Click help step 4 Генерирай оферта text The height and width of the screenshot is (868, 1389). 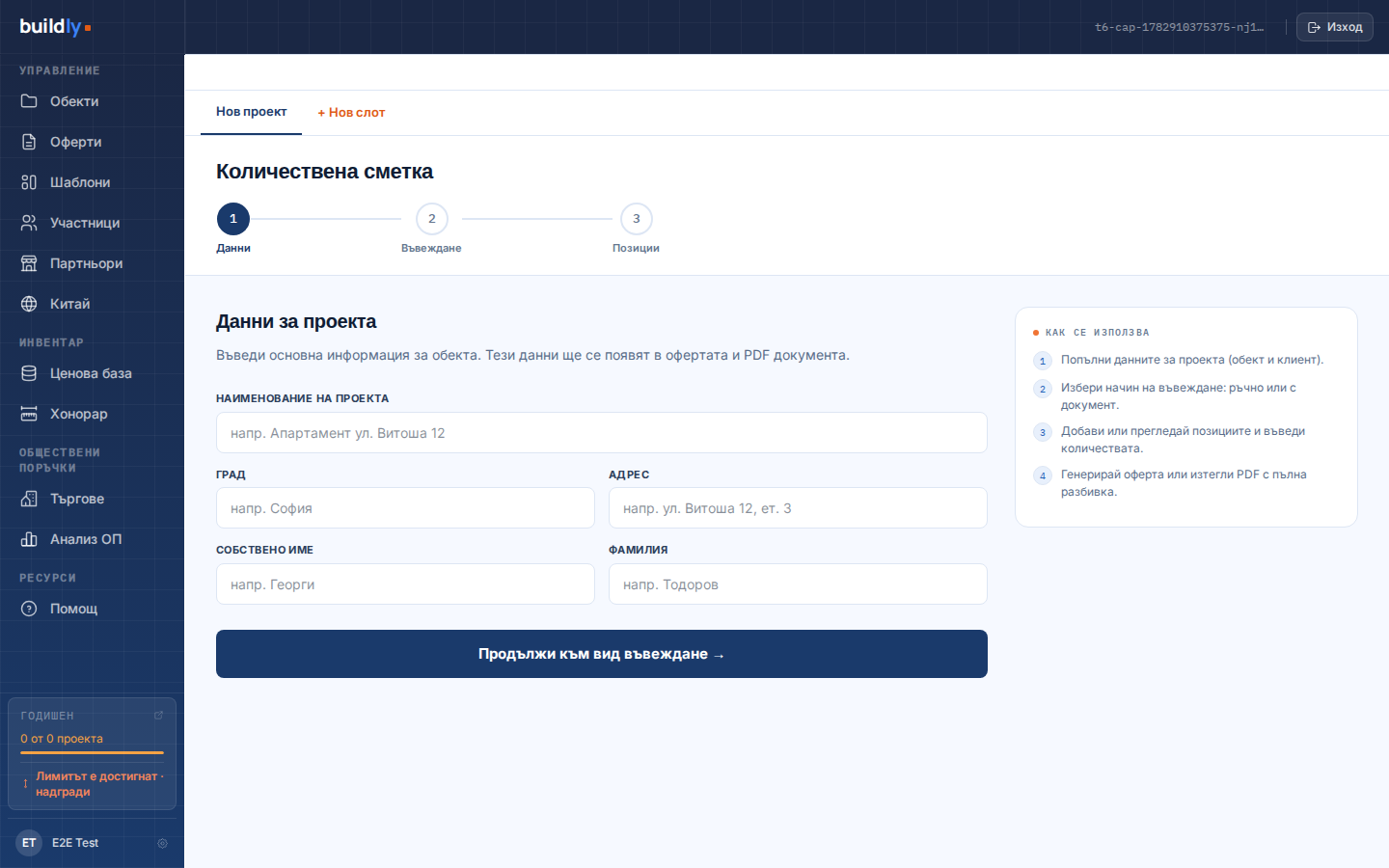pos(1184,483)
